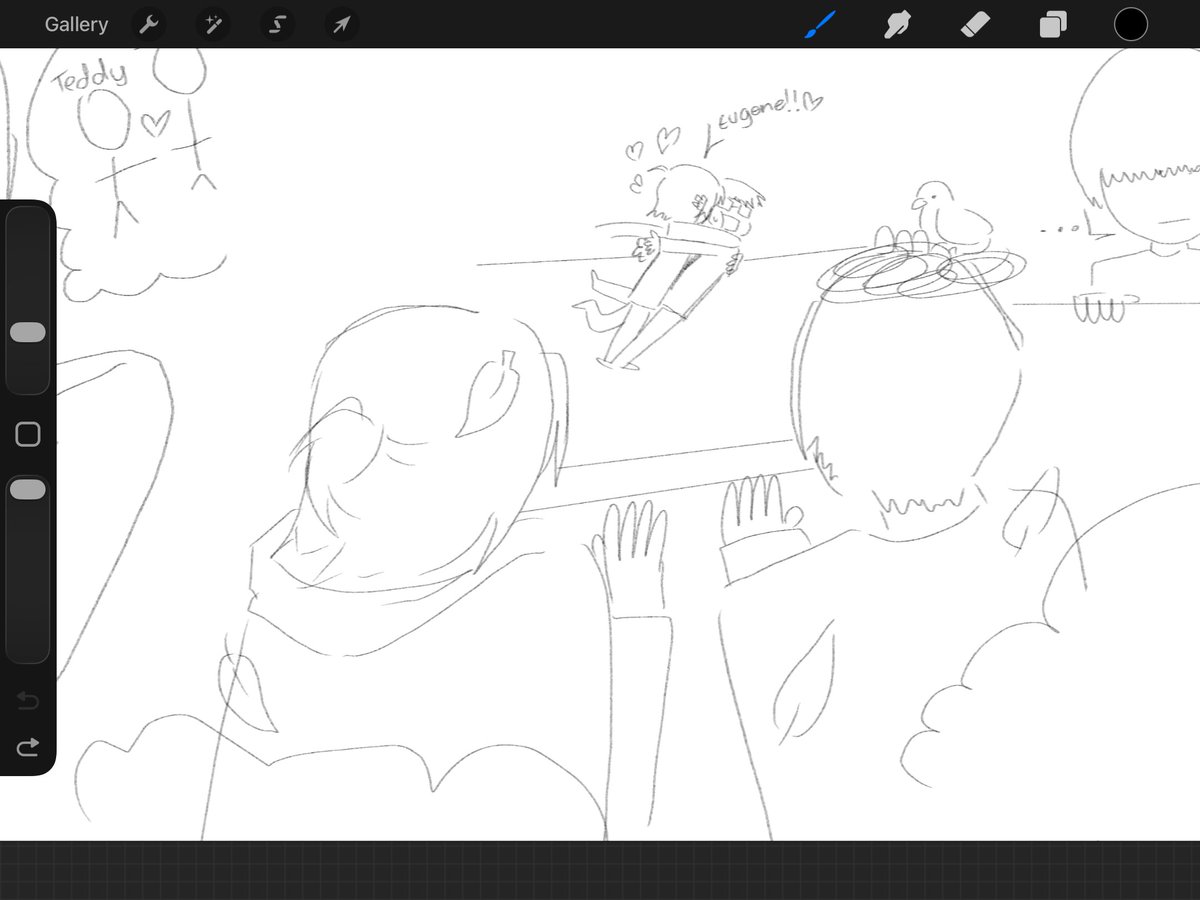Select the Brush tool

(x=819, y=24)
